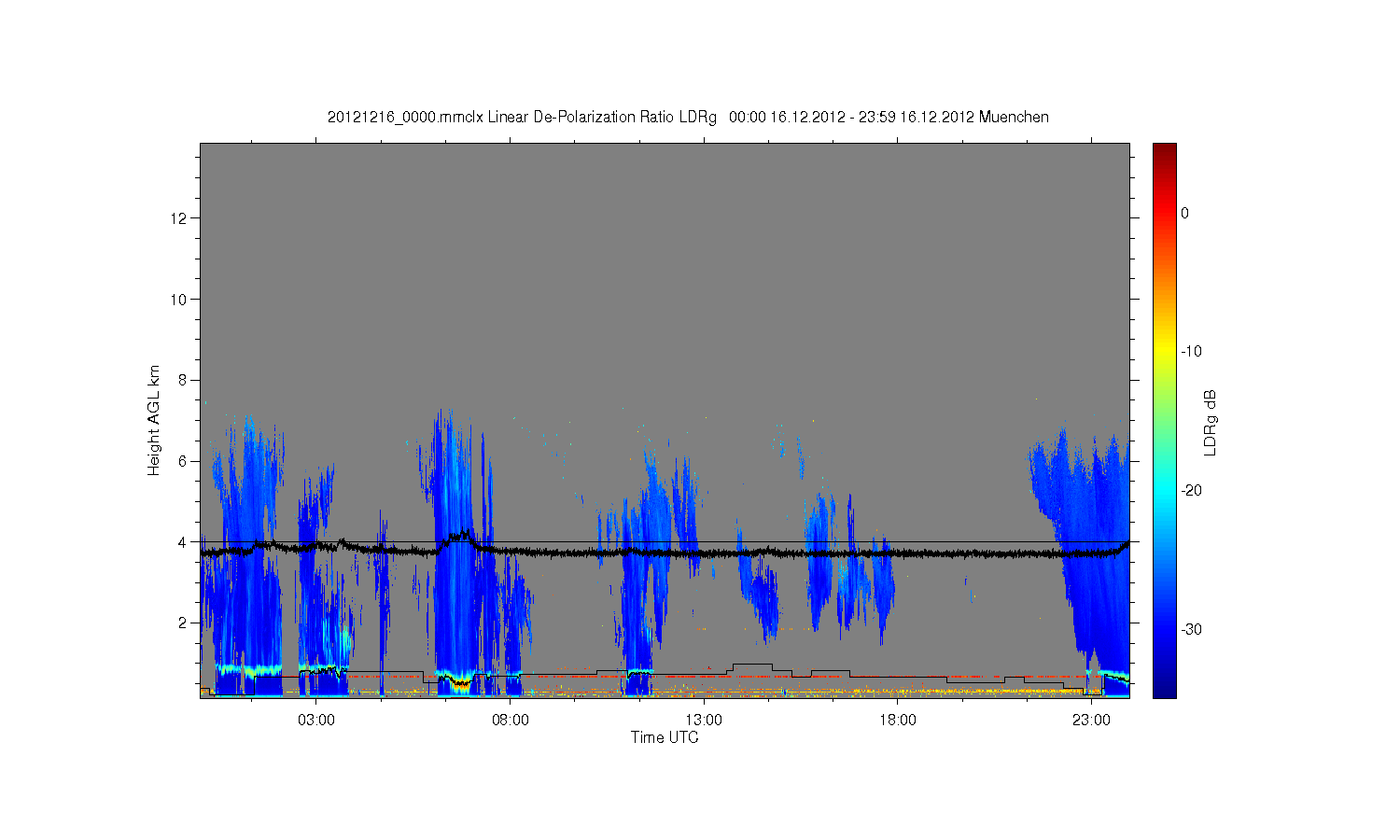Click the '08:00' time tick label
Screen dimensions: 1400x840
click(511, 721)
